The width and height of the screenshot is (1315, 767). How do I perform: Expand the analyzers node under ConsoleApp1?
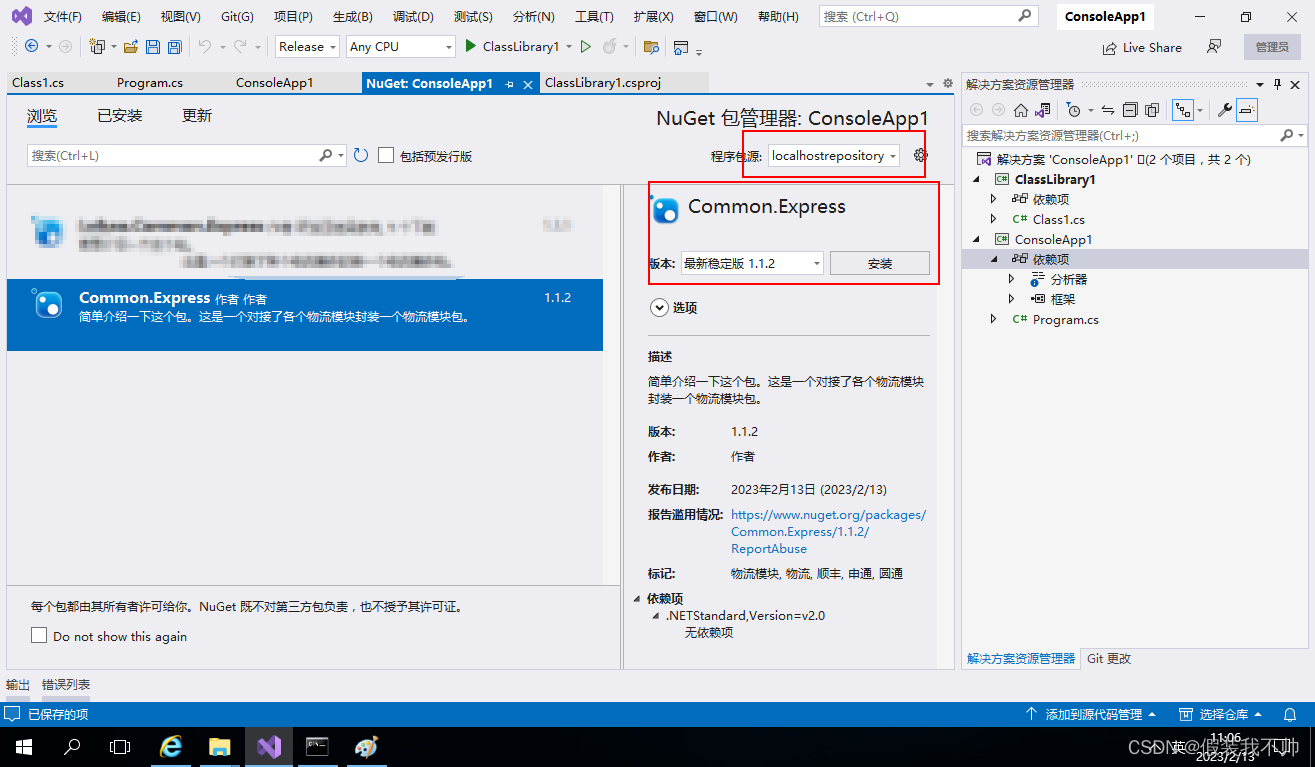[x=1012, y=279]
